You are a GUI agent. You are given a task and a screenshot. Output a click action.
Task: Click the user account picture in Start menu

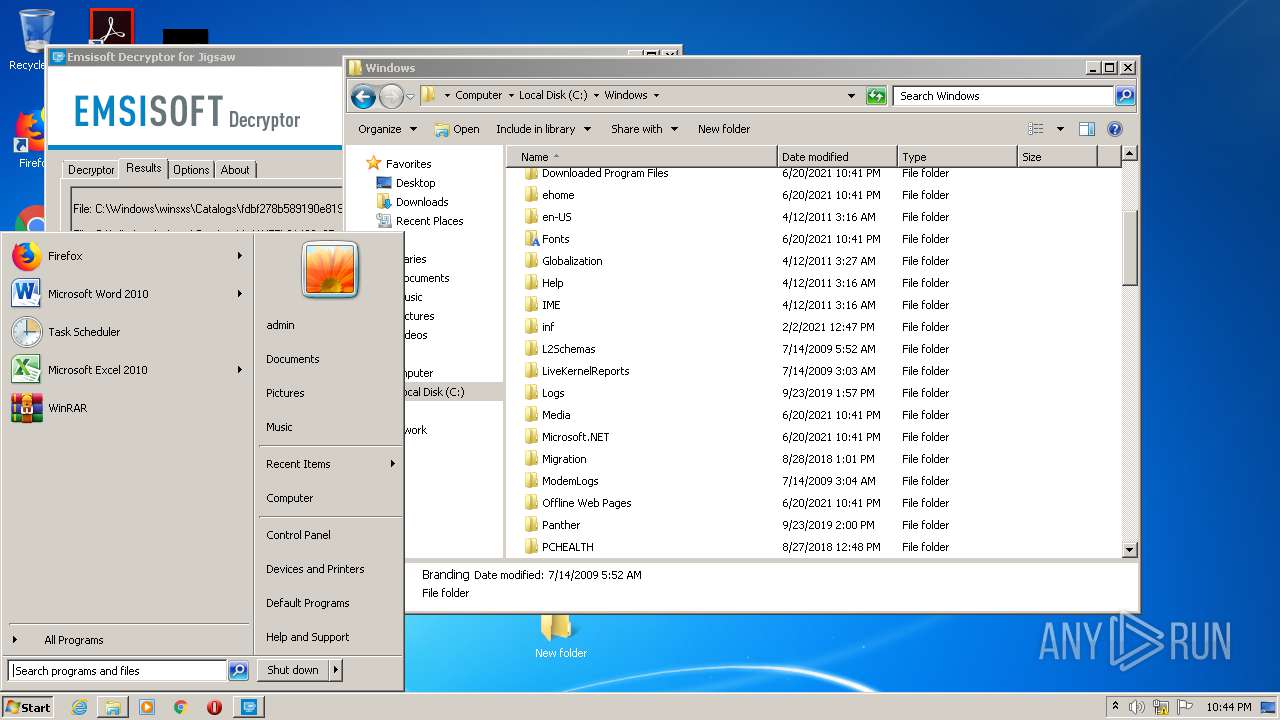(x=330, y=270)
